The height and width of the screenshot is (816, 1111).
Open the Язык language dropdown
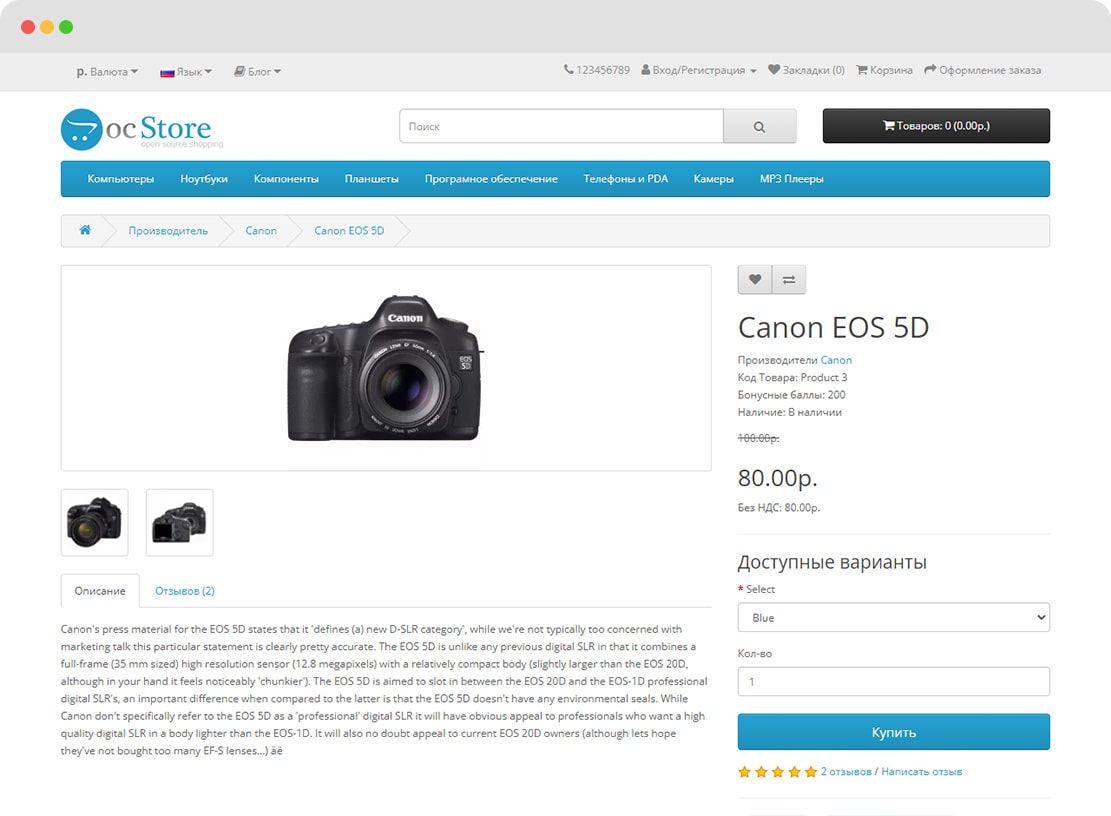186,72
